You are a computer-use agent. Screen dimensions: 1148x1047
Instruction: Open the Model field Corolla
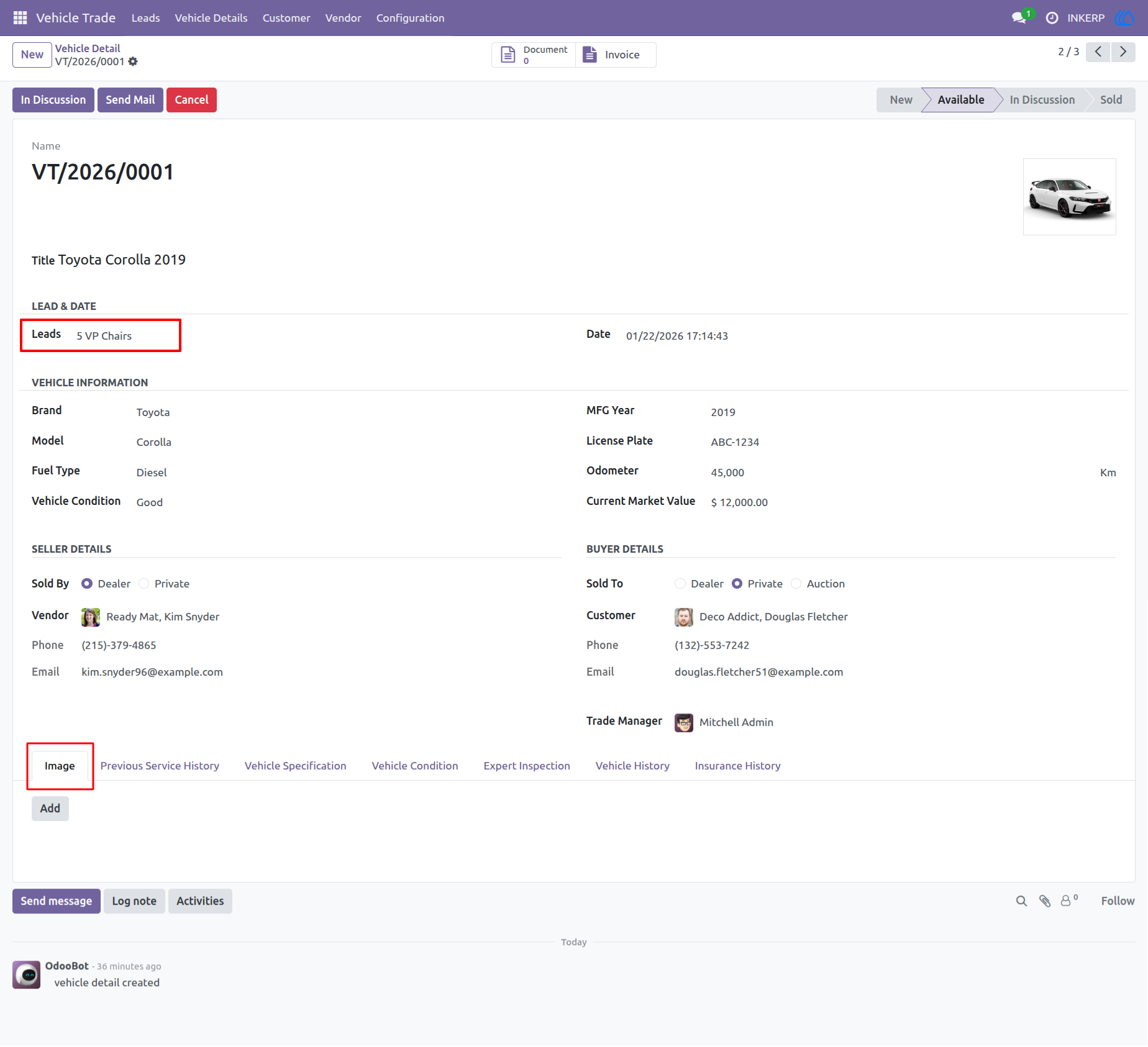[153, 442]
